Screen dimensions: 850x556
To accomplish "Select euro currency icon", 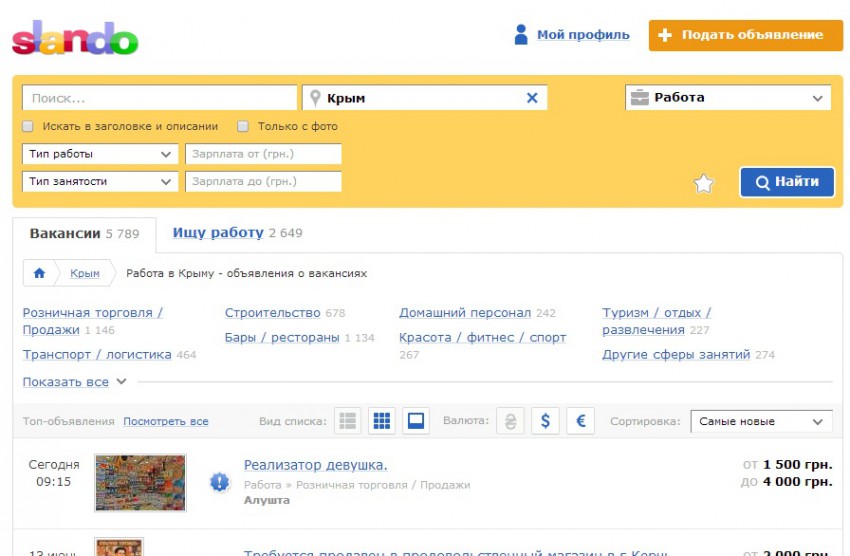I will point(580,421).
